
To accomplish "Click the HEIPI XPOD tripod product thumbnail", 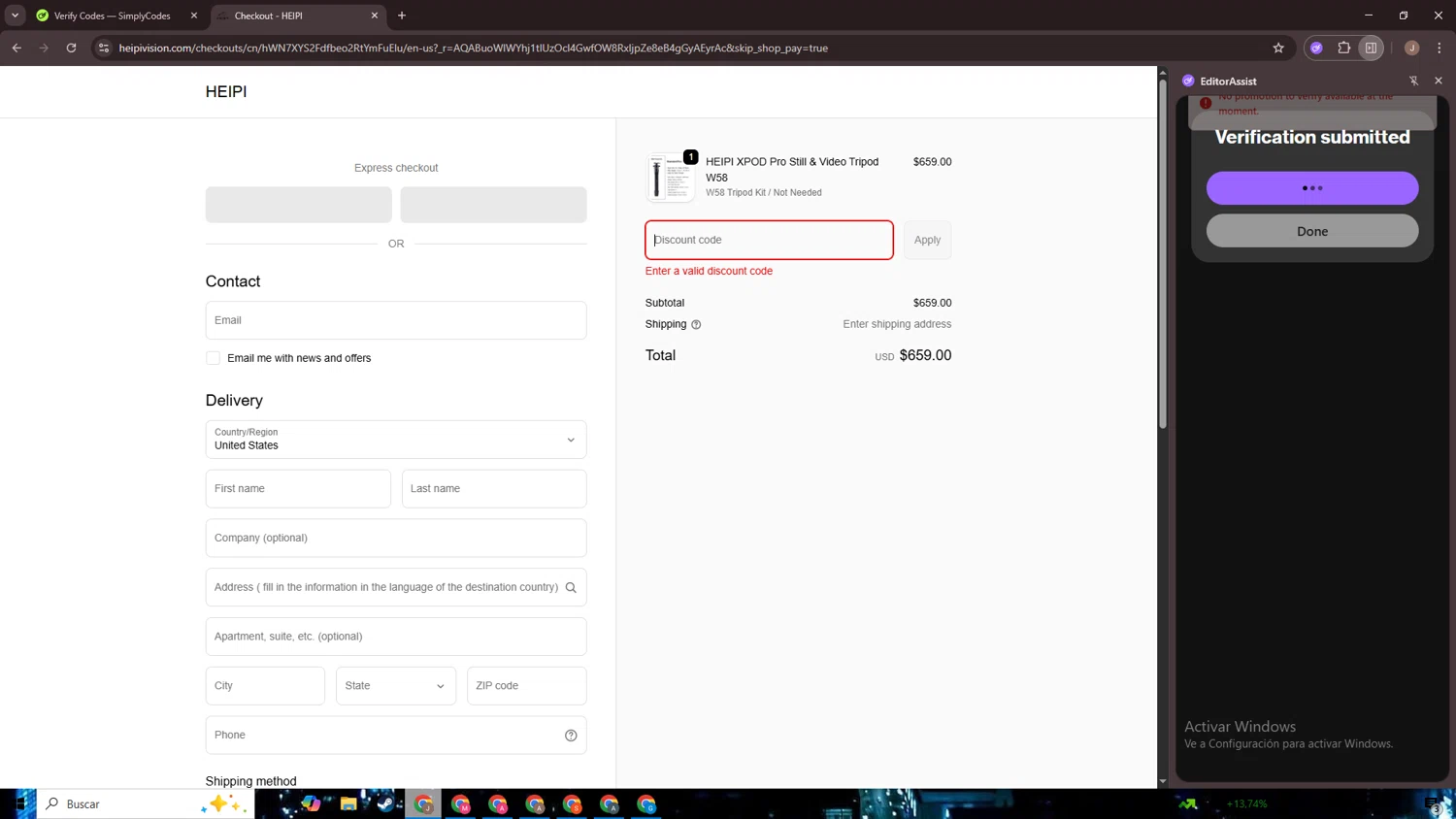I will 671,178.
